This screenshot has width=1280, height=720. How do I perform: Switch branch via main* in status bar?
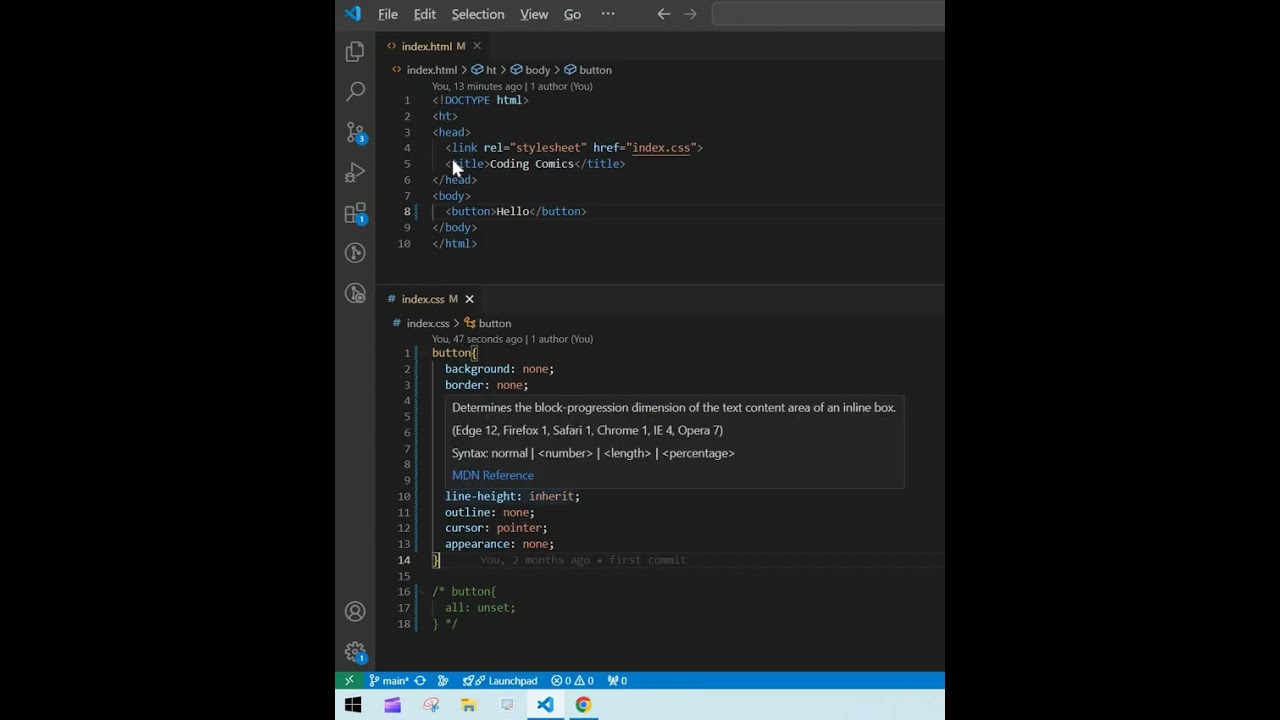(389, 681)
